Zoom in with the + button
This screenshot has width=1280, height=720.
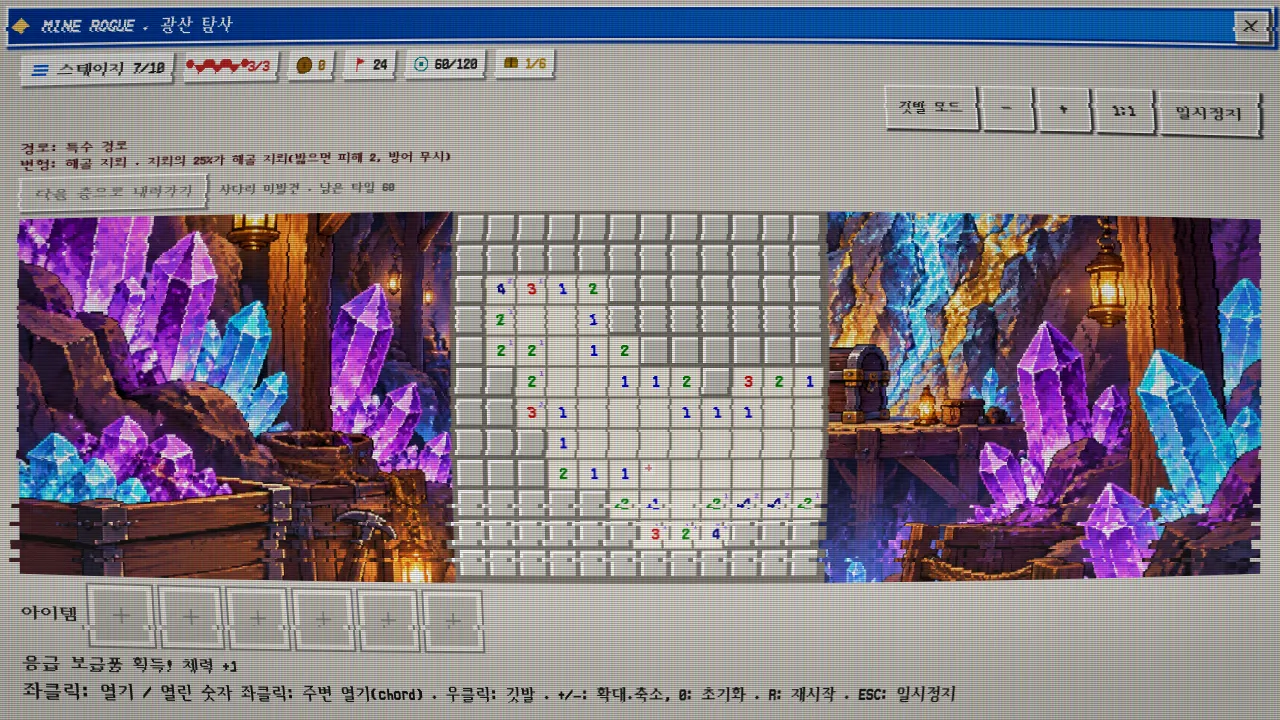(x=1063, y=111)
